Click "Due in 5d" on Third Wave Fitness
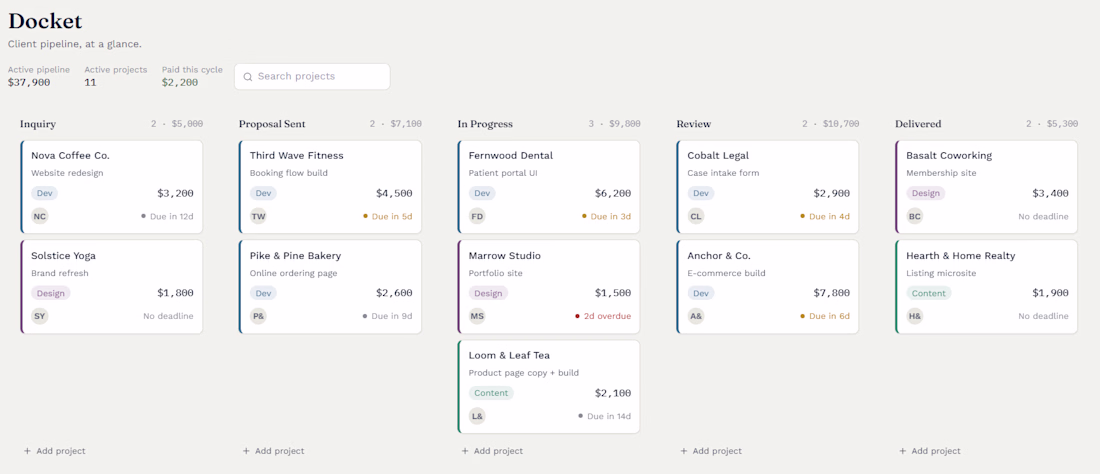The width and height of the screenshot is (1100, 474). pos(387,217)
